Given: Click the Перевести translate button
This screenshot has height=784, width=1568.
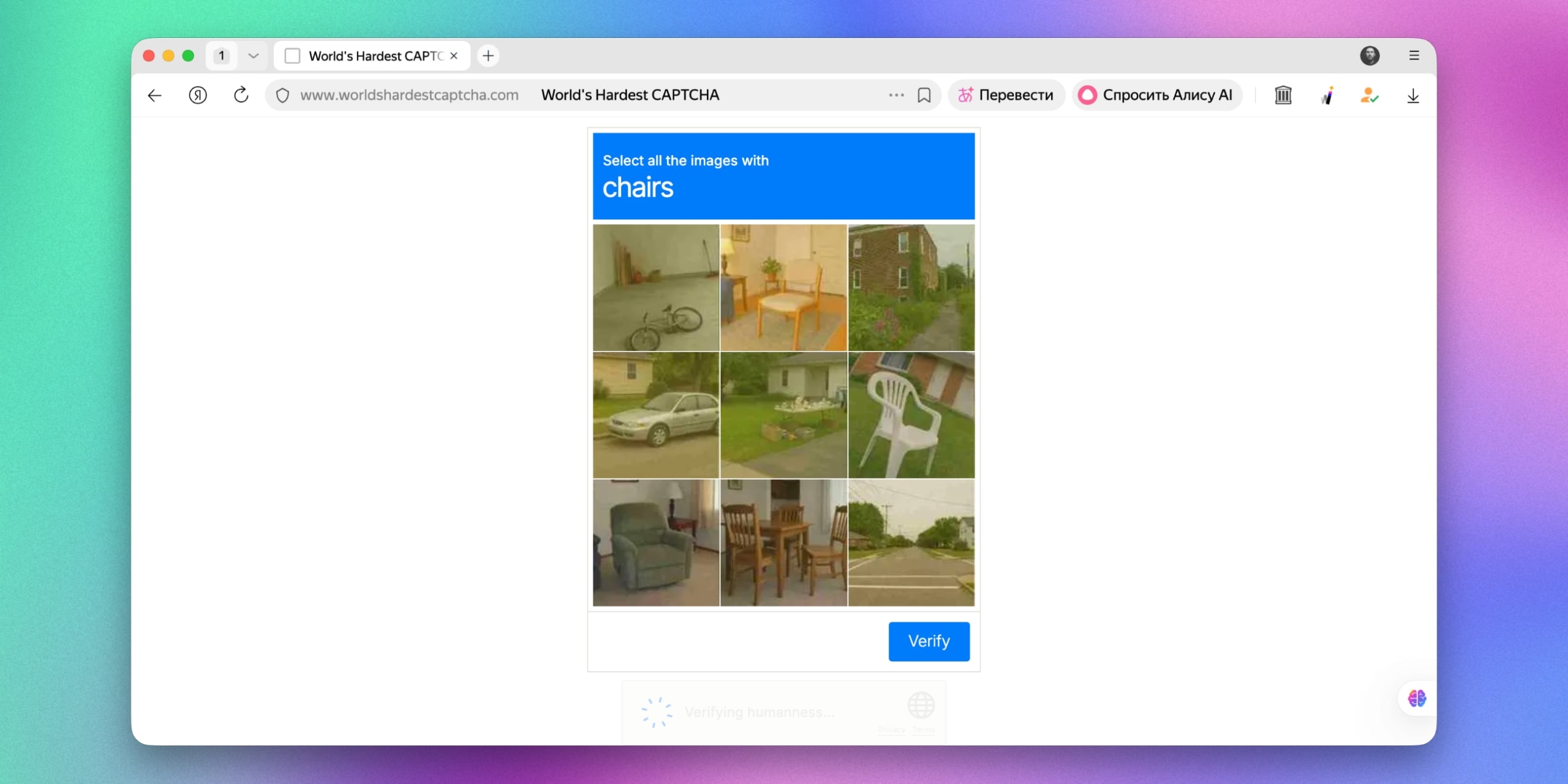Looking at the screenshot, I should coord(1006,95).
